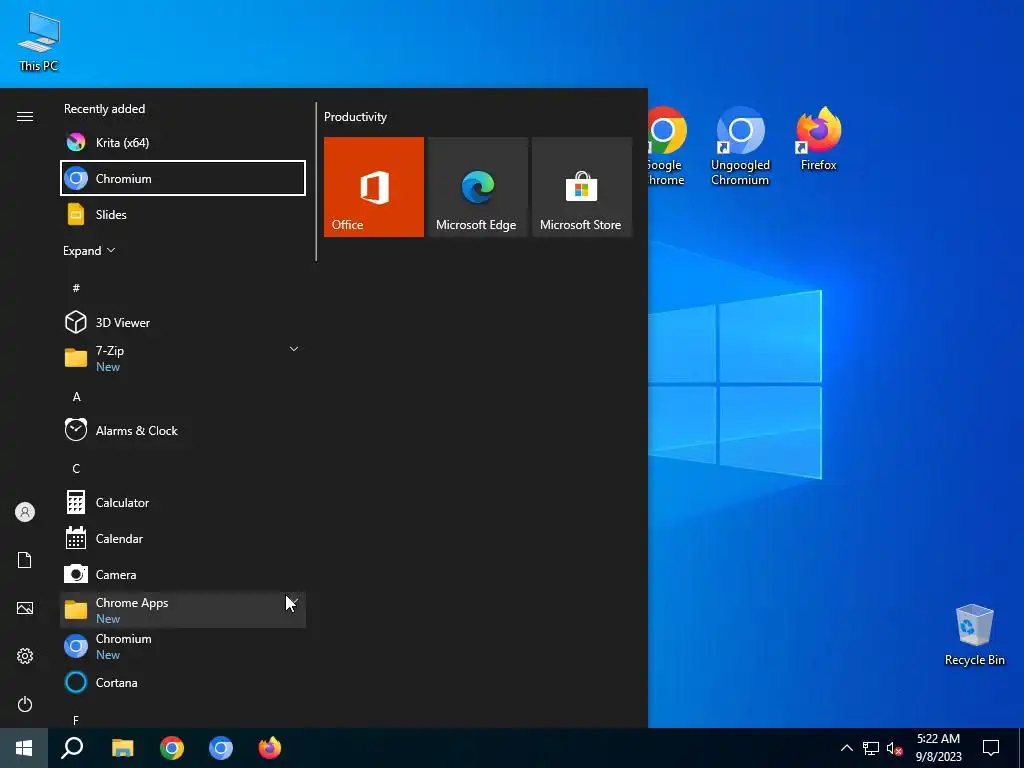Click the 'C' letter group header

[x=76, y=468]
